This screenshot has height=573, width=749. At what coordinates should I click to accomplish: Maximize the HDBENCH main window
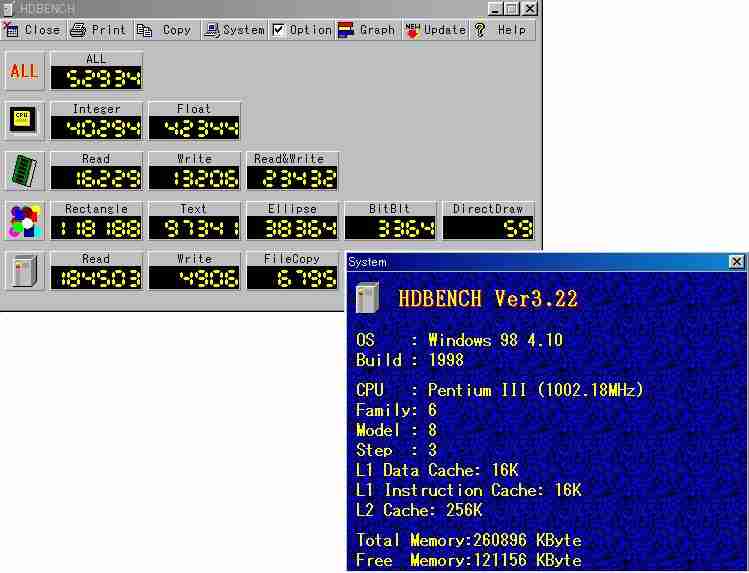511,9
